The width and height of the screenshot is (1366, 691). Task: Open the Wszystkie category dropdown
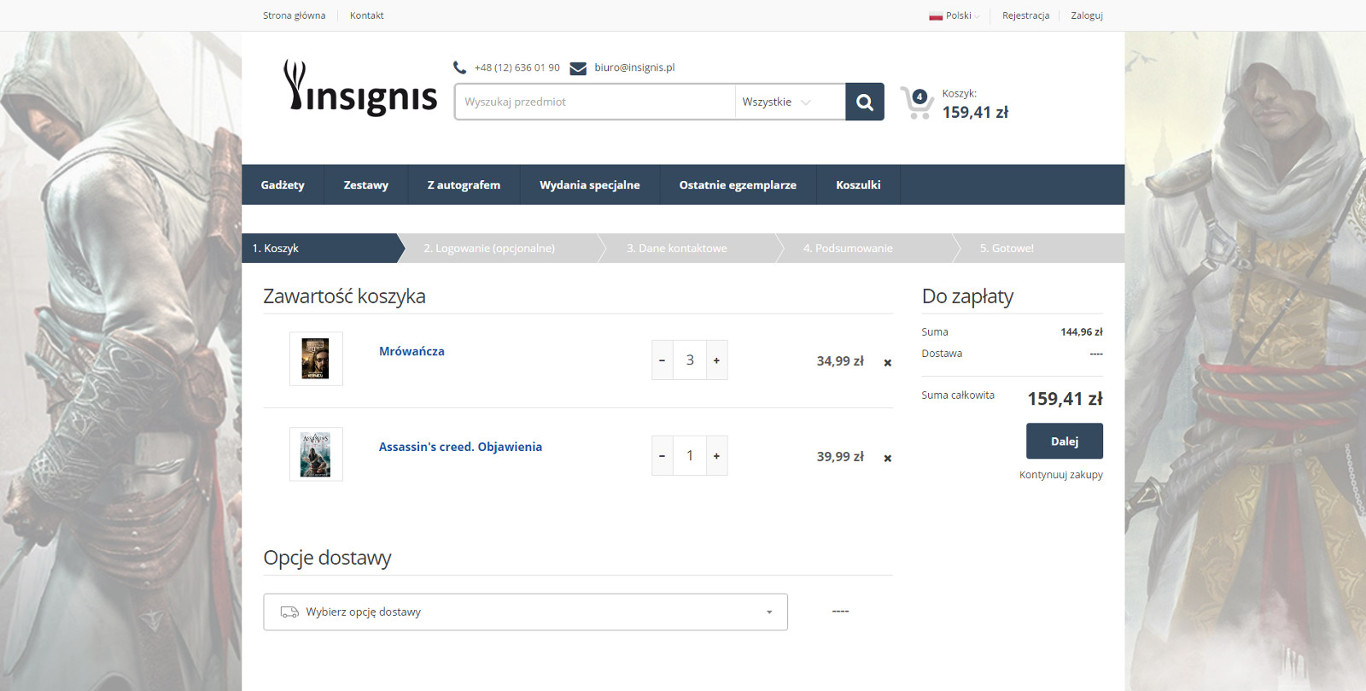(x=790, y=102)
